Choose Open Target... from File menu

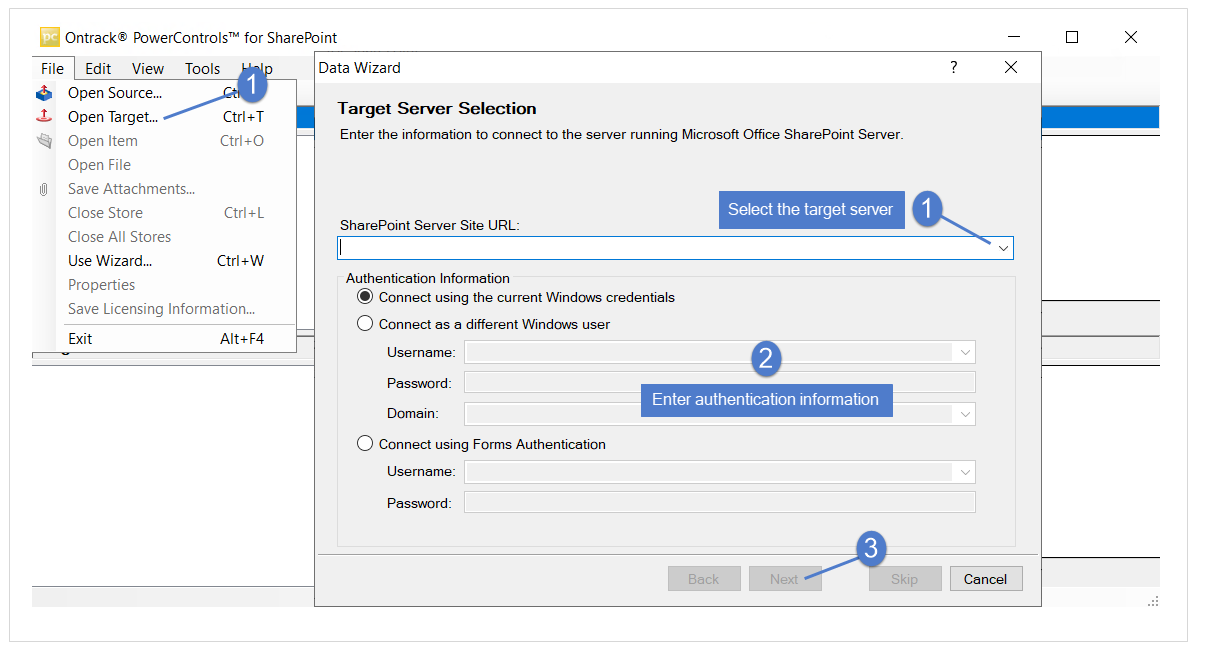coord(165,117)
